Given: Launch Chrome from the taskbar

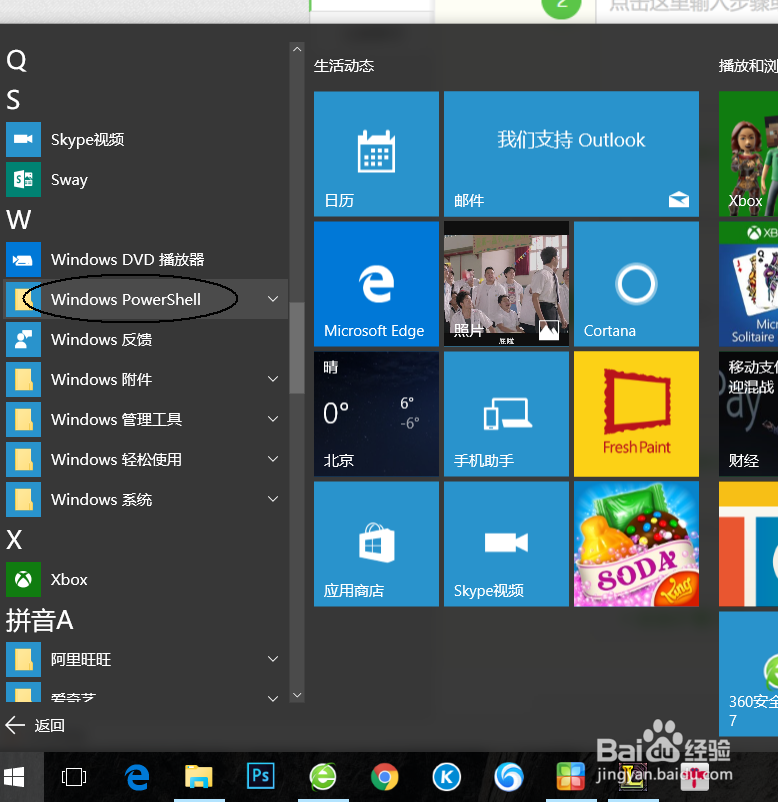Looking at the screenshot, I should pyautogui.click(x=385, y=777).
